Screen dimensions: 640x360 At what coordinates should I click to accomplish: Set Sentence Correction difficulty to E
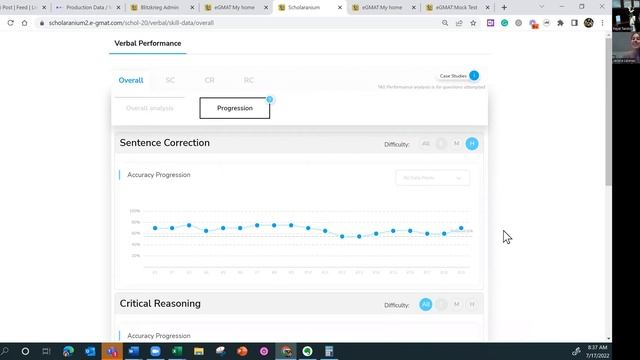(x=441, y=144)
